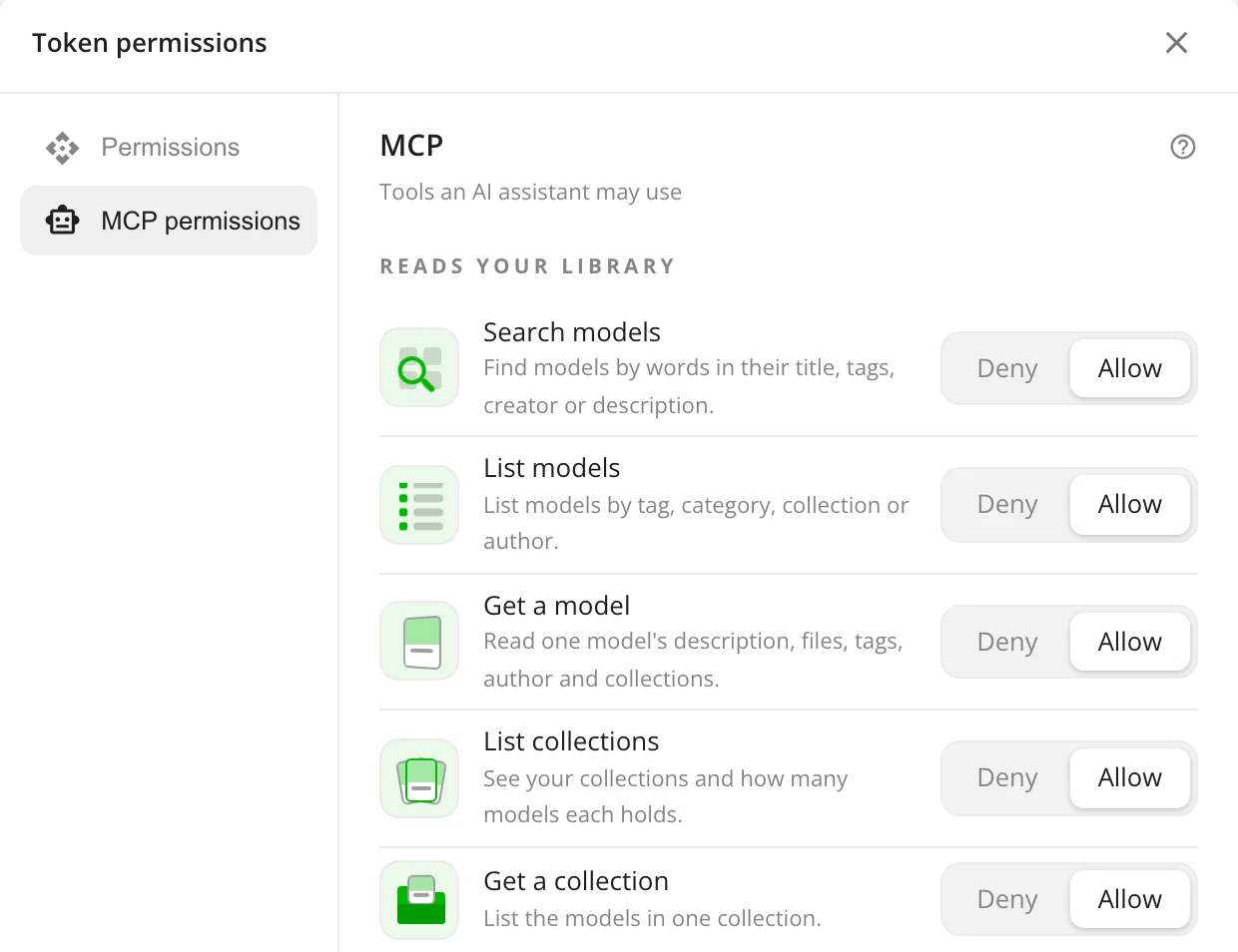Set List models to Allow

pos(1129,504)
